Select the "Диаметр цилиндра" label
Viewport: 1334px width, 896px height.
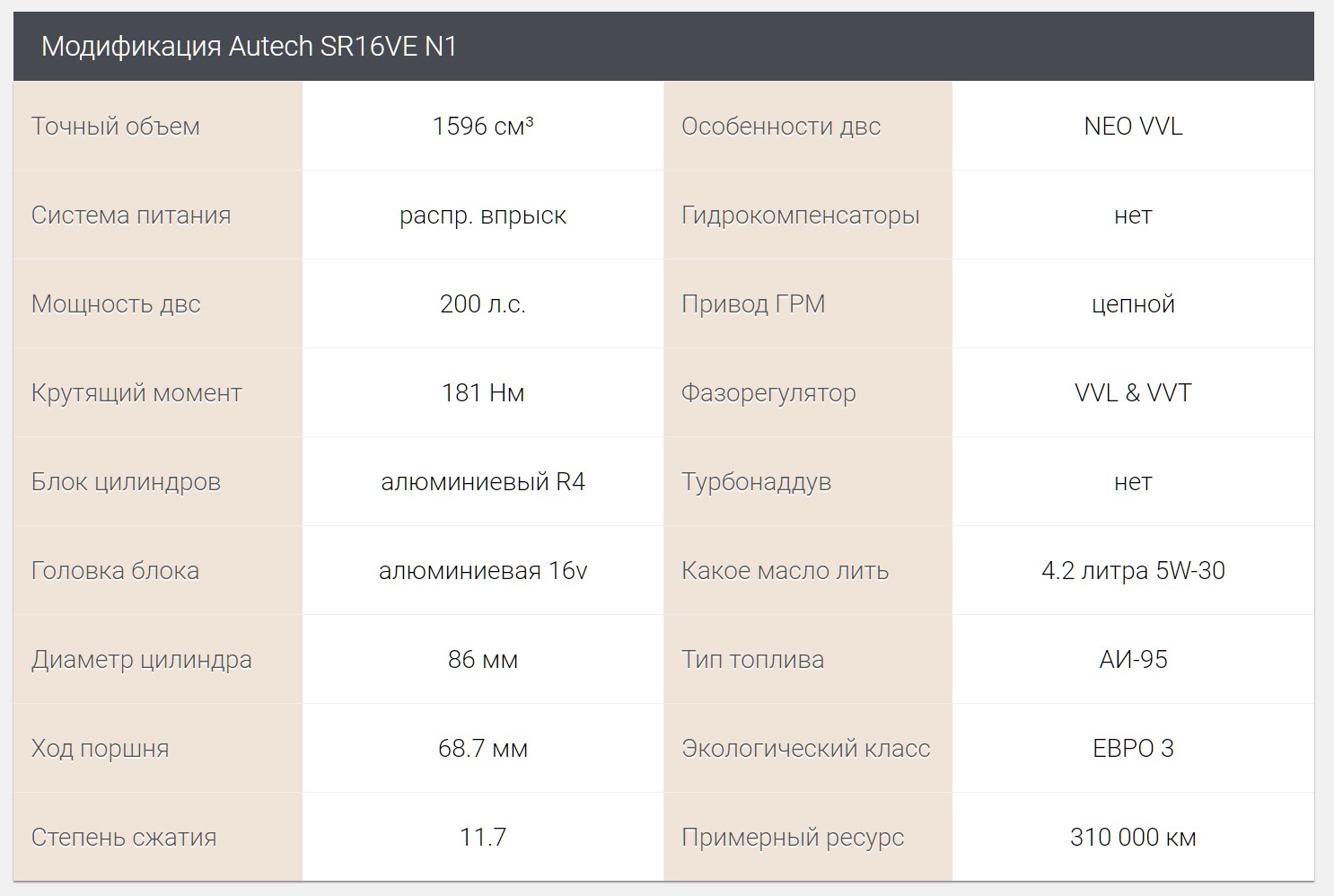(x=142, y=660)
